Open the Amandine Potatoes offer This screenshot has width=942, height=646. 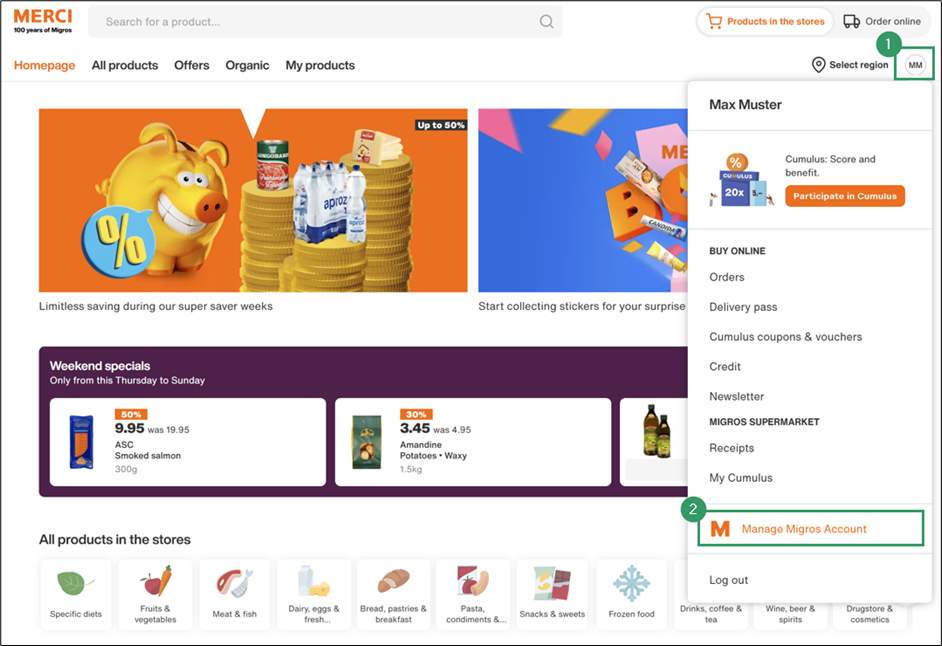tap(473, 442)
